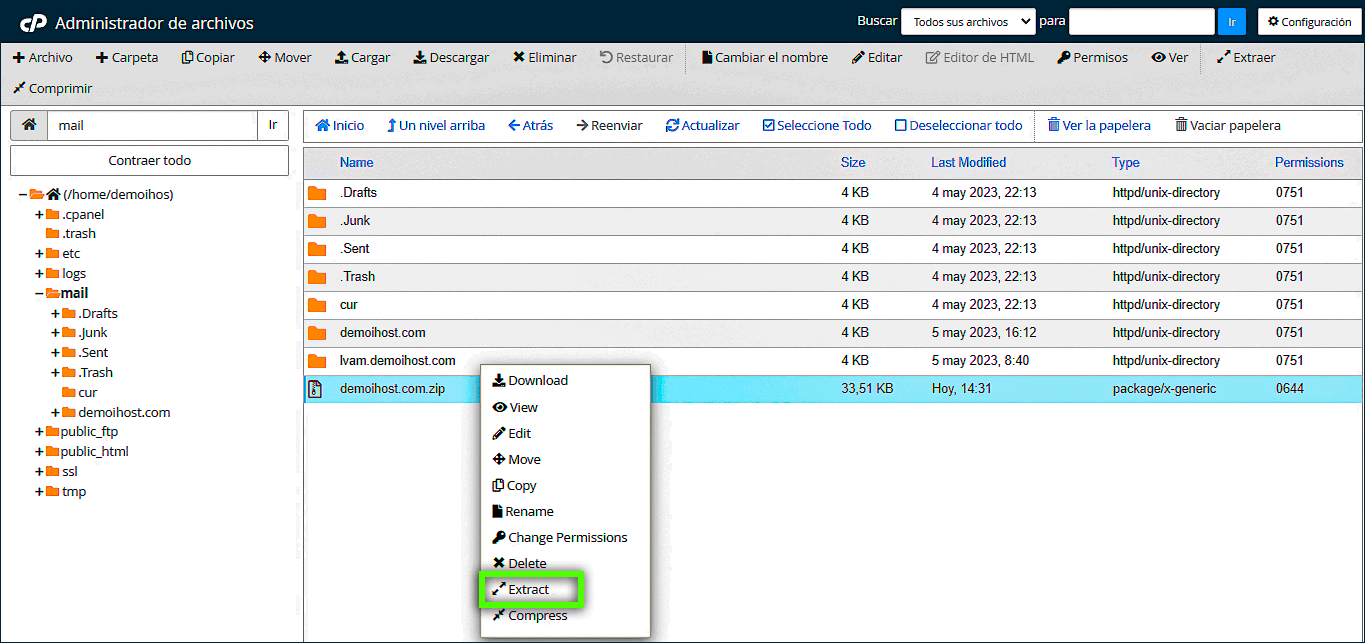Open Permisos from the toolbar
The image size is (1365, 643).
(1092, 58)
